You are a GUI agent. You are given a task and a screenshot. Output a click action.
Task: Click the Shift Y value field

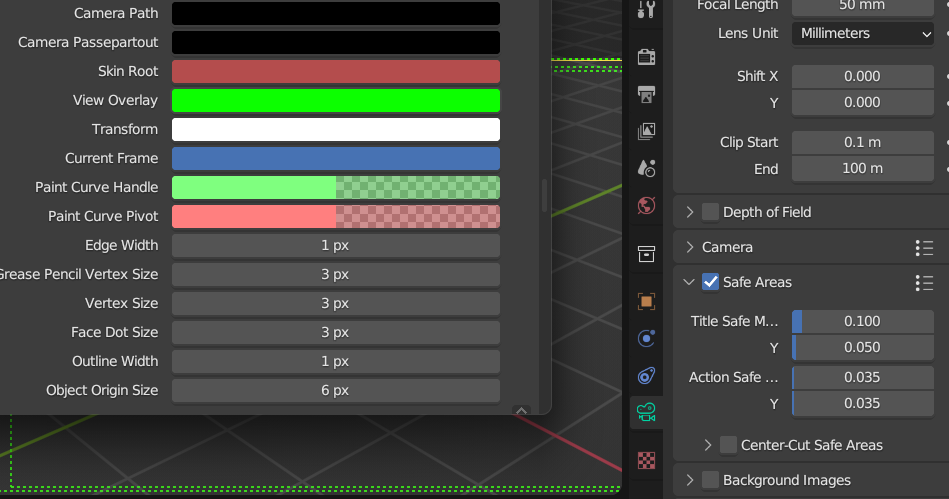click(x=863, y=102)
